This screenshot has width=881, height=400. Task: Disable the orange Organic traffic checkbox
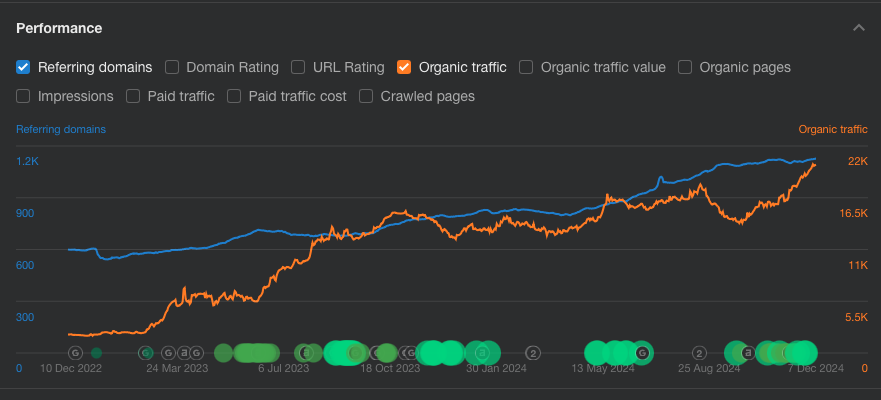[404, 68]
